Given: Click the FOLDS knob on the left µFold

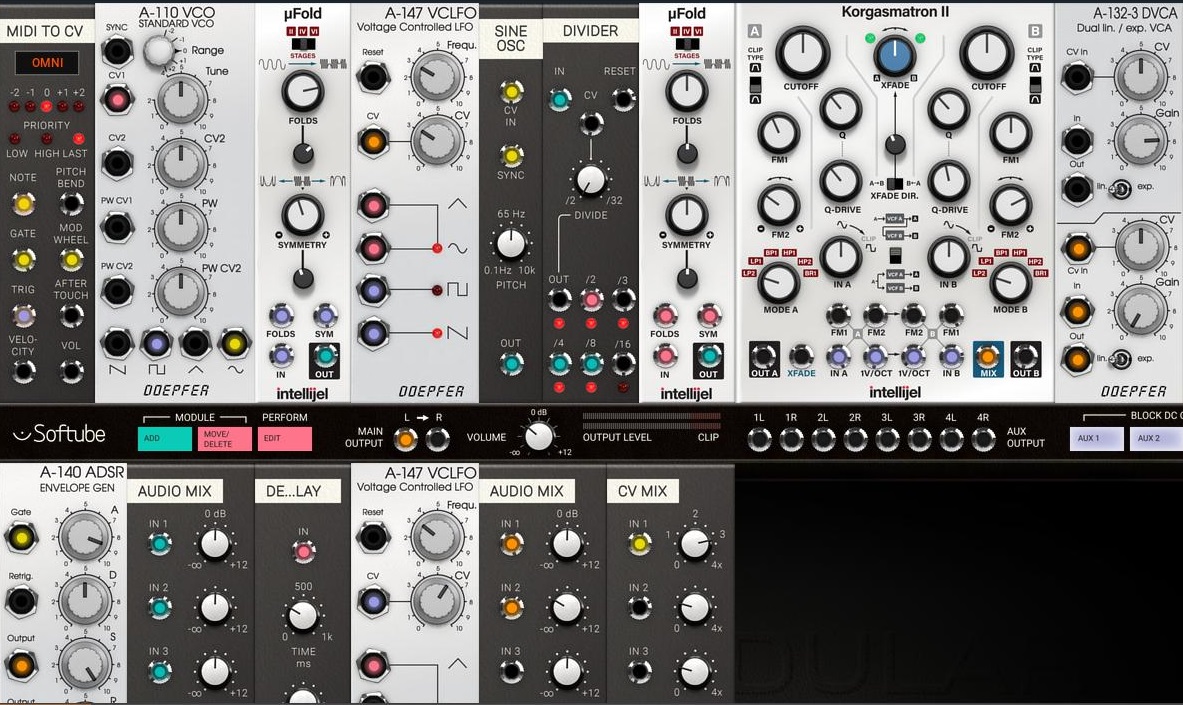Looking at the screenshot, I should [303, 91].
